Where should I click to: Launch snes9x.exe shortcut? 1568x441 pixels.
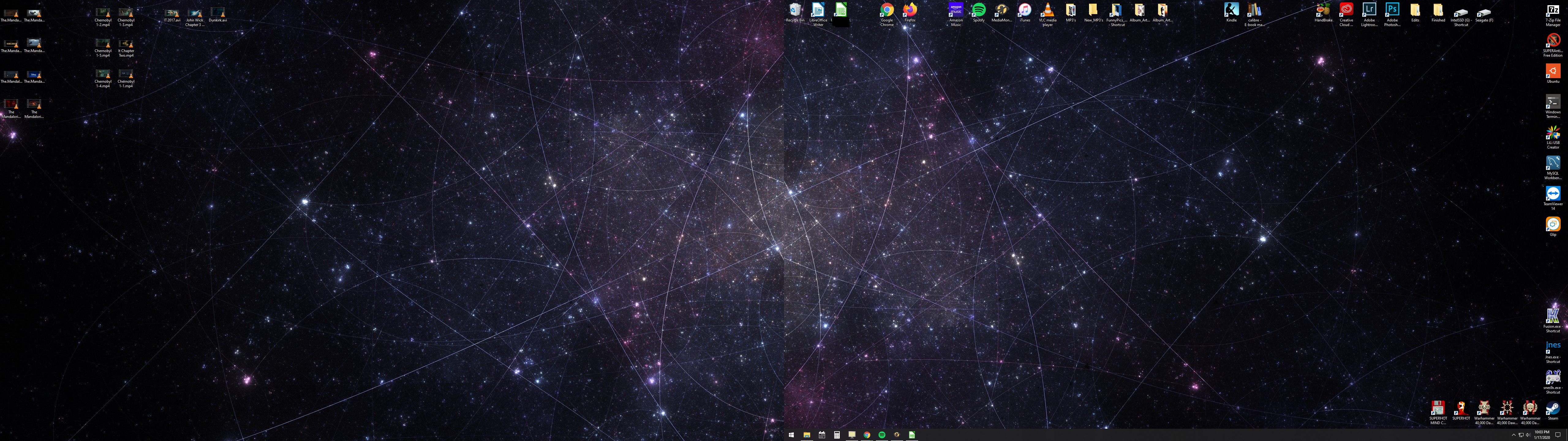1553,382
